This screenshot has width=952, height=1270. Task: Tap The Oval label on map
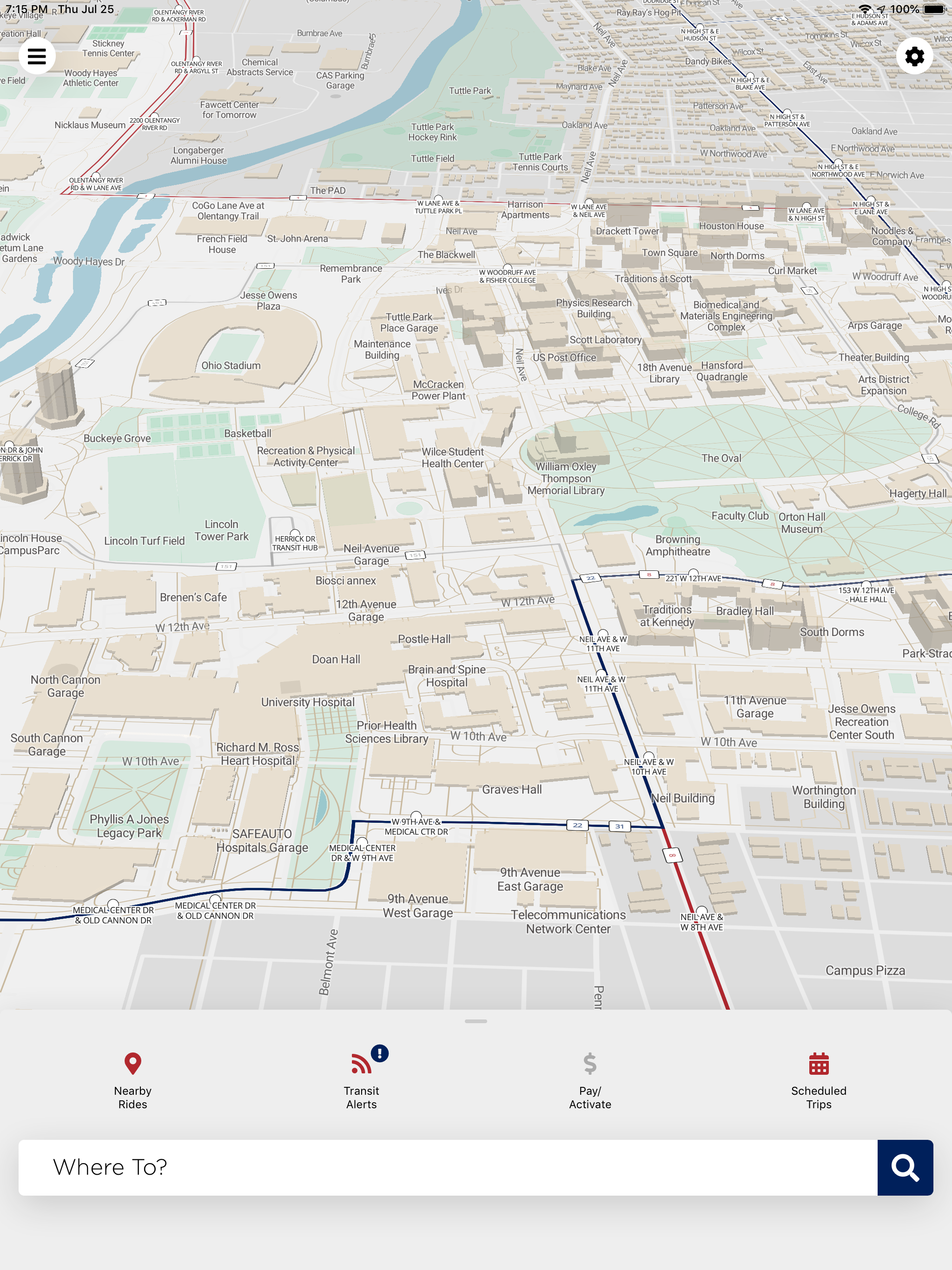coord(721,458)
